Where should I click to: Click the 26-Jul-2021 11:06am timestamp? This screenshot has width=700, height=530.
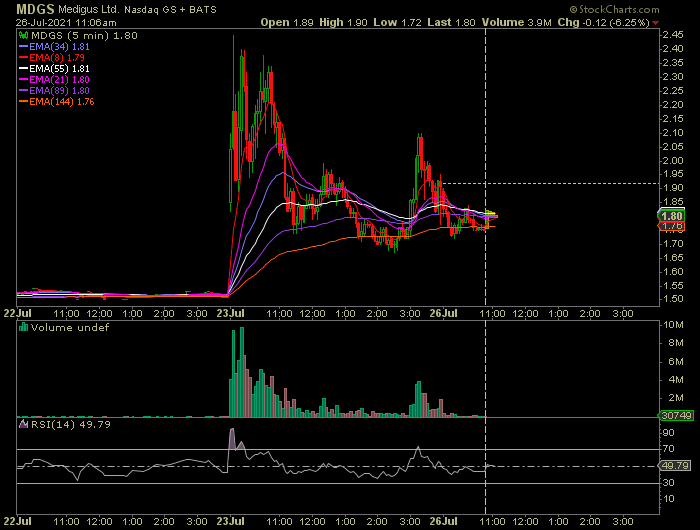point(66,23)
